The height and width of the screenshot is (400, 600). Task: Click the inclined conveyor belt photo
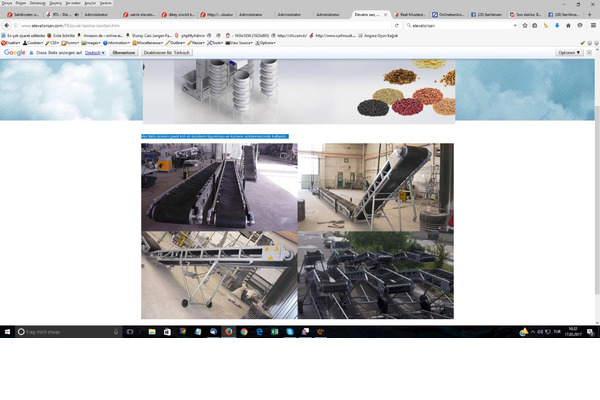[376, 187]
